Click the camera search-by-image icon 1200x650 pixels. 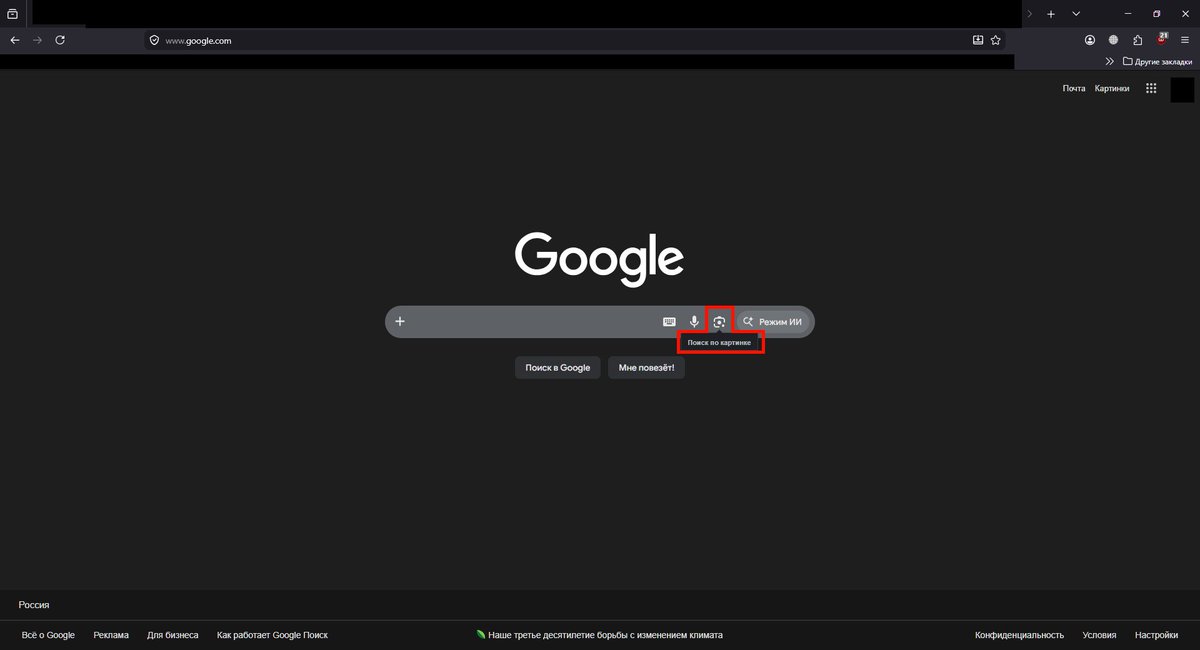click(x=719, y=322)
